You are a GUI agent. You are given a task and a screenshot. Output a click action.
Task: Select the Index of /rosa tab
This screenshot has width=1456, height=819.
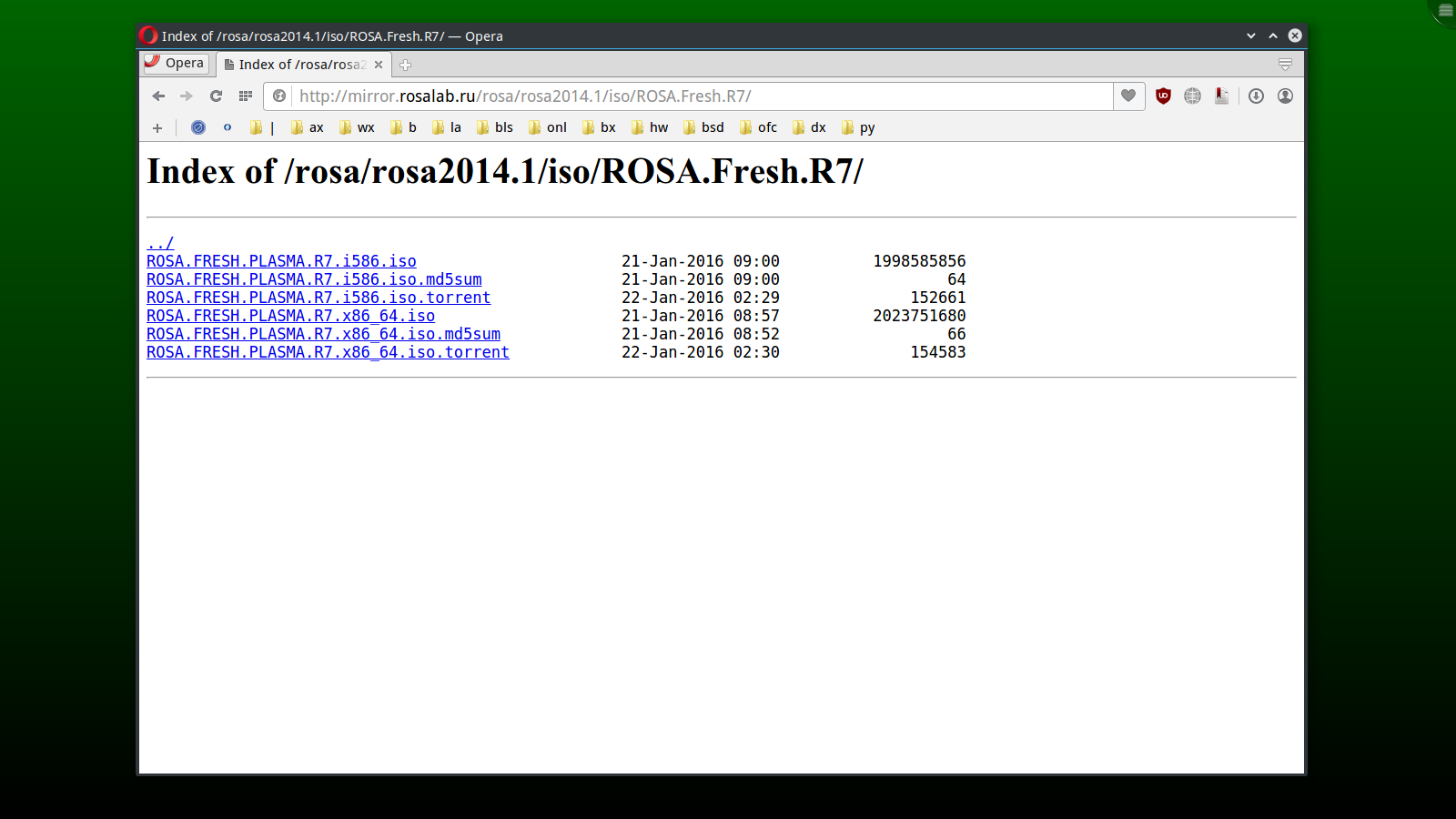(304, 65)
